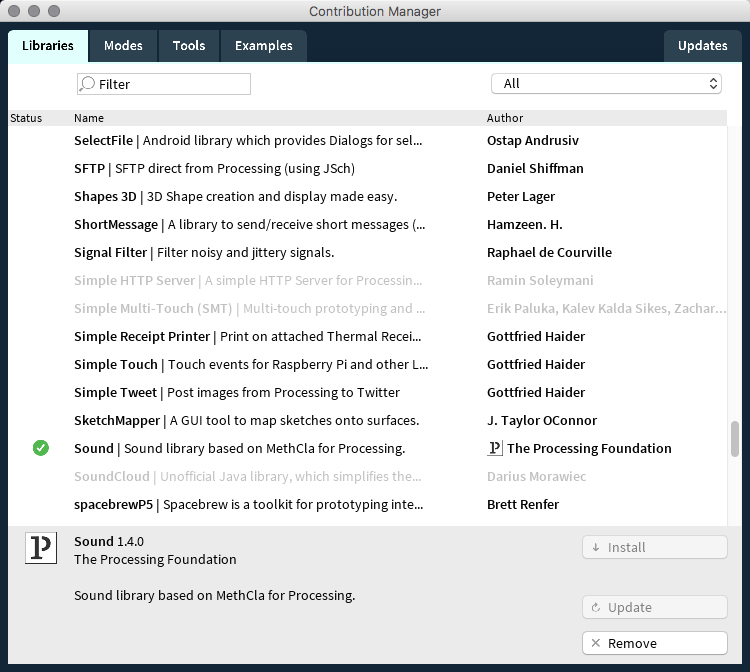Image resolution: width=750 pixels, height=672 pixels.
Task: Remove the Sound library
Action: [x=655, y=643]
